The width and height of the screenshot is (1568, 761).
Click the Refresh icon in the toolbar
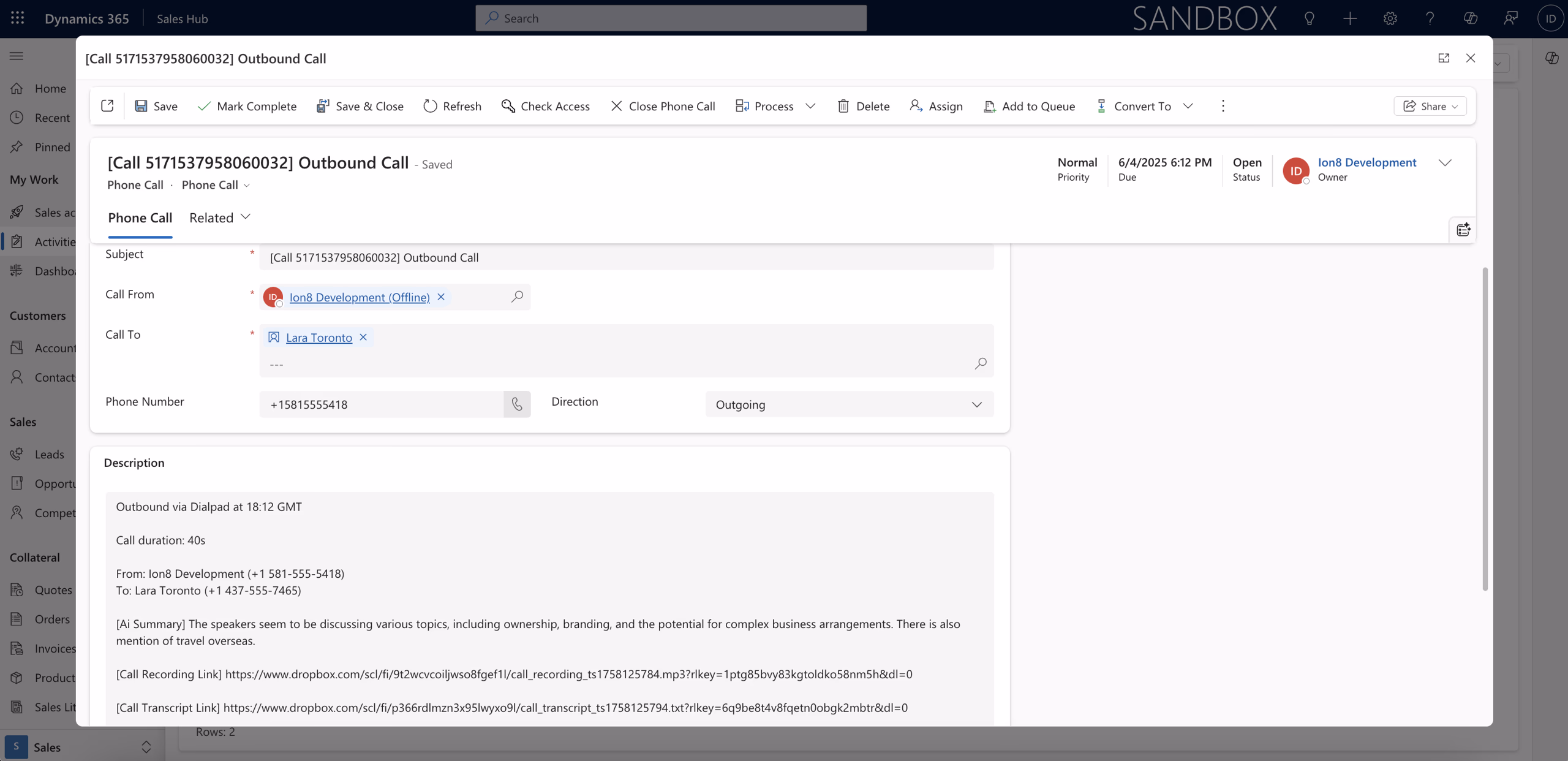(x=431, y=105)
